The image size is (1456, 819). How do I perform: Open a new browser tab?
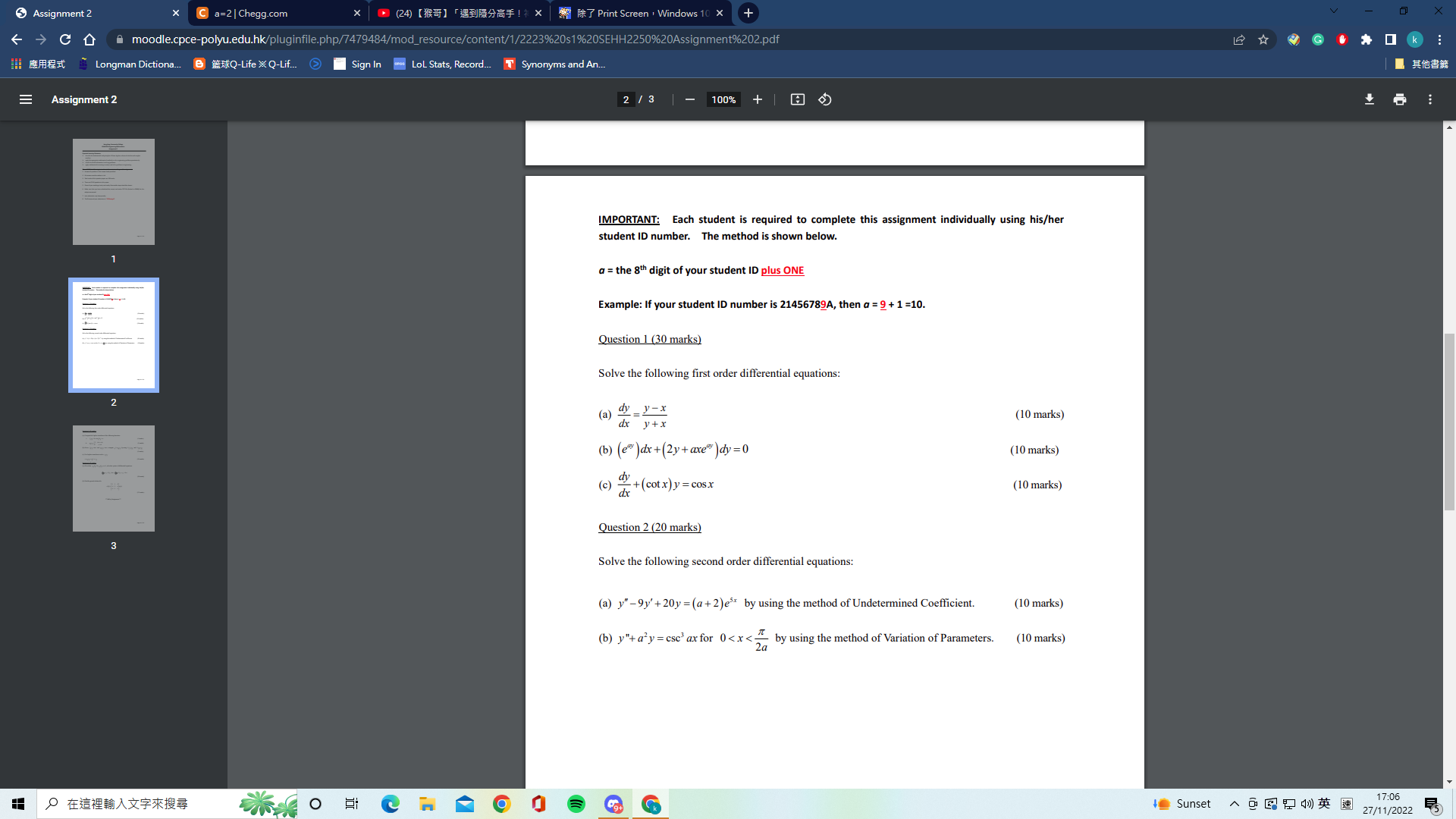coord(748,13)
